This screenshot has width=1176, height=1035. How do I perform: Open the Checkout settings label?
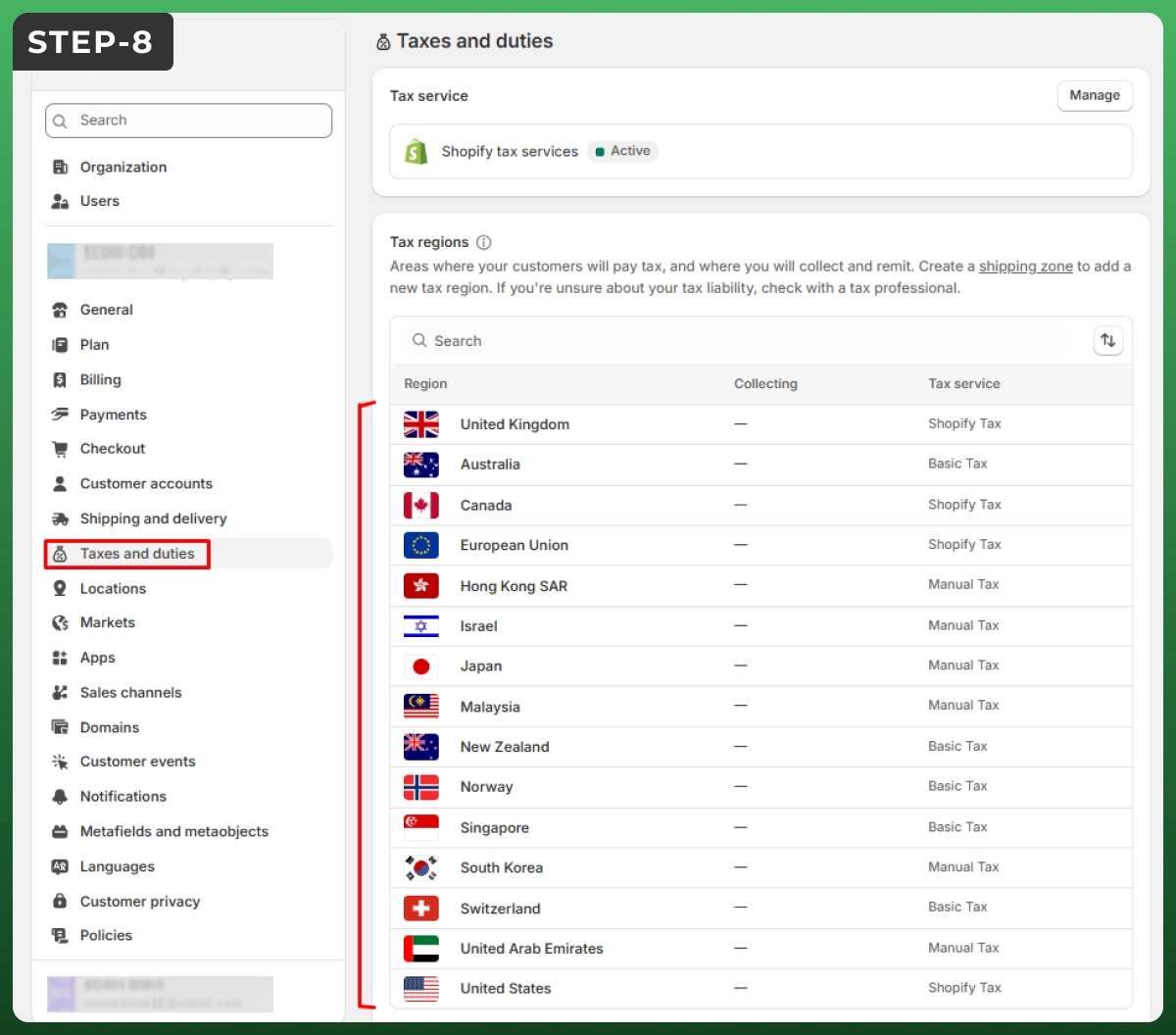click(113, 449)
